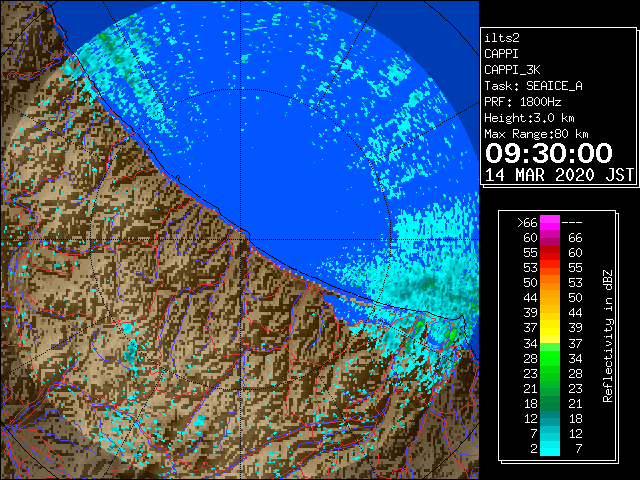Click the bright green echo cell near southeast coast

point(452,335)
